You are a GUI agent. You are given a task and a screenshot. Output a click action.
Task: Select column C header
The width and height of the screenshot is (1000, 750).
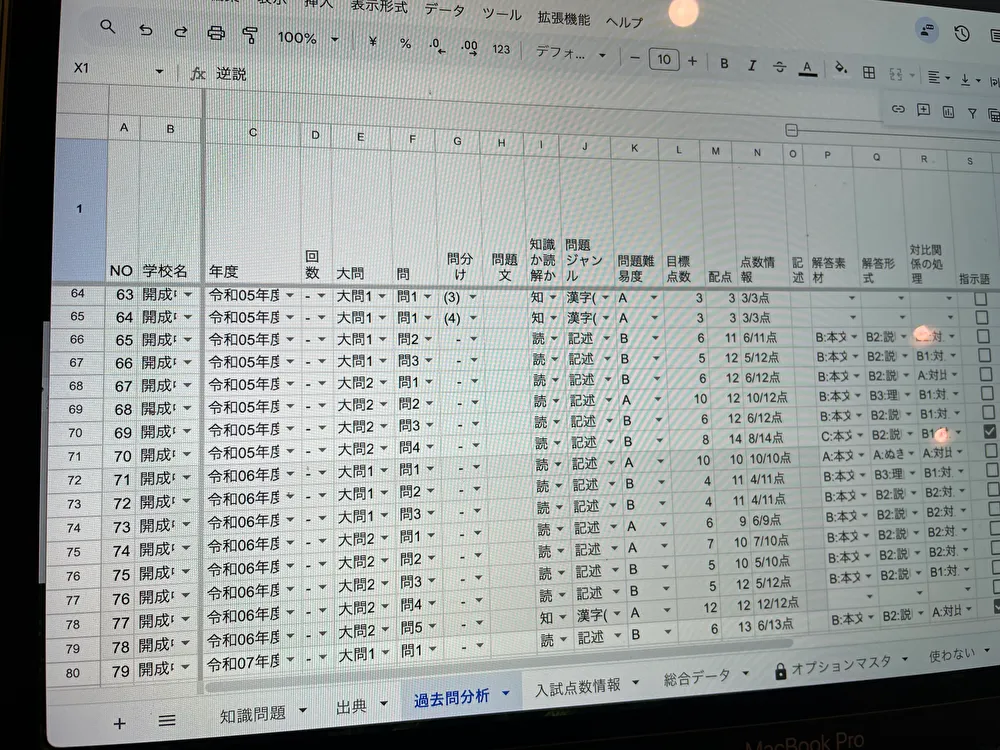[x=253, y=133]
